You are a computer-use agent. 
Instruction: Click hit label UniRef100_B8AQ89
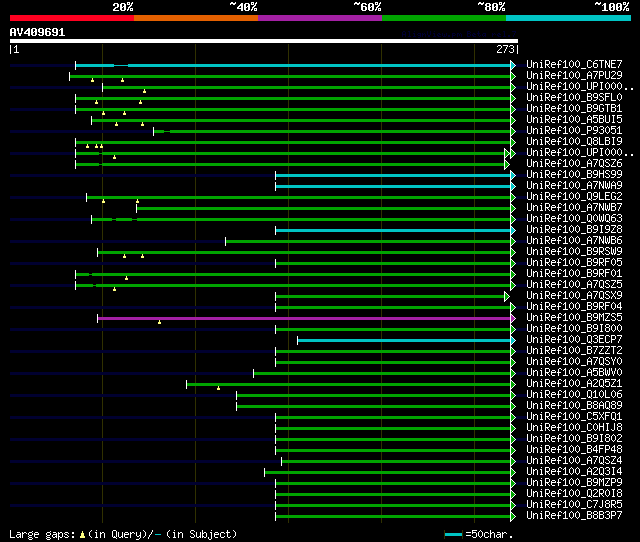pyautogui.click(x=574, y=406)
